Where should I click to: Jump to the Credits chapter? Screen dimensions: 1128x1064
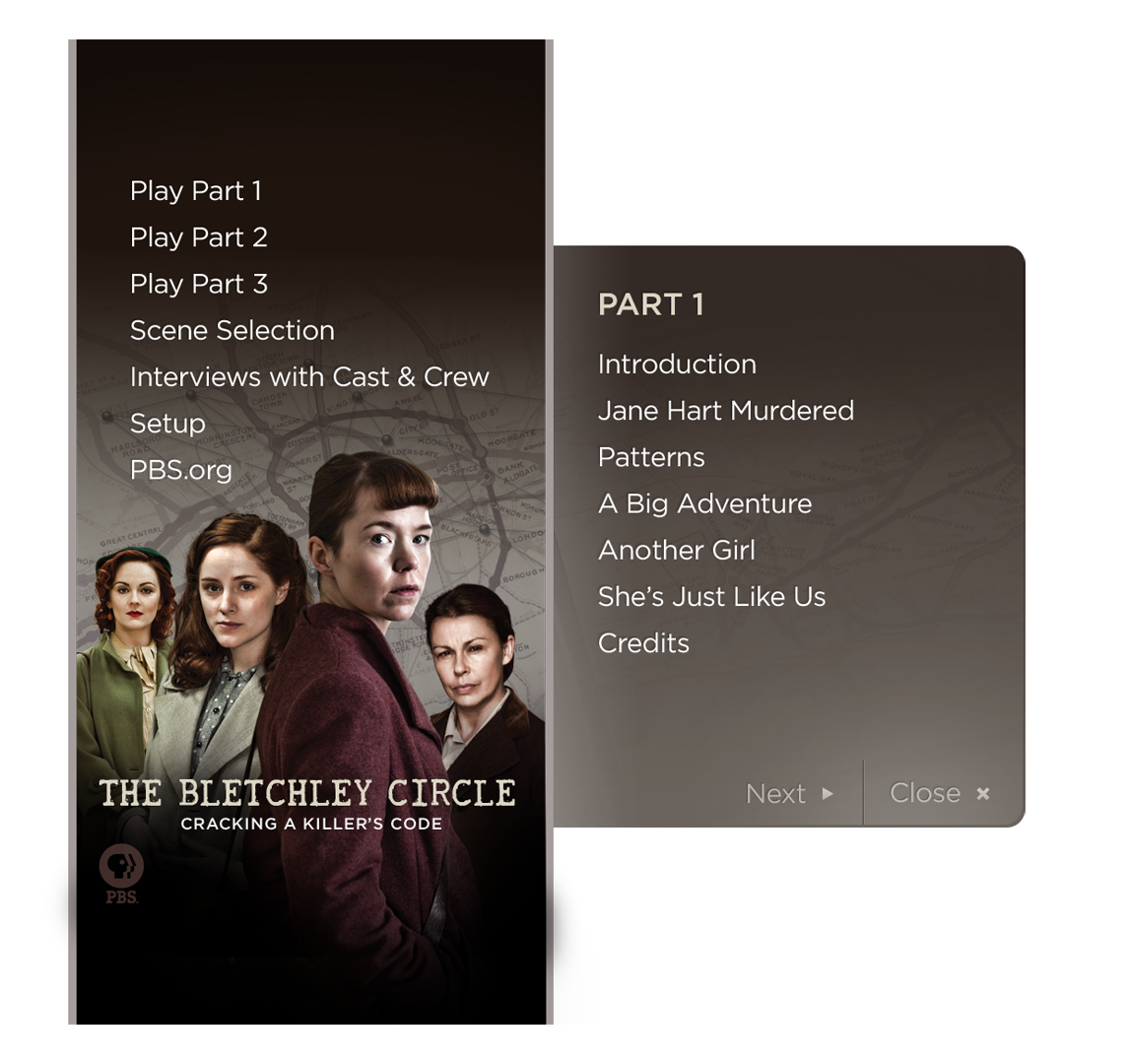[x=643, y=643]
